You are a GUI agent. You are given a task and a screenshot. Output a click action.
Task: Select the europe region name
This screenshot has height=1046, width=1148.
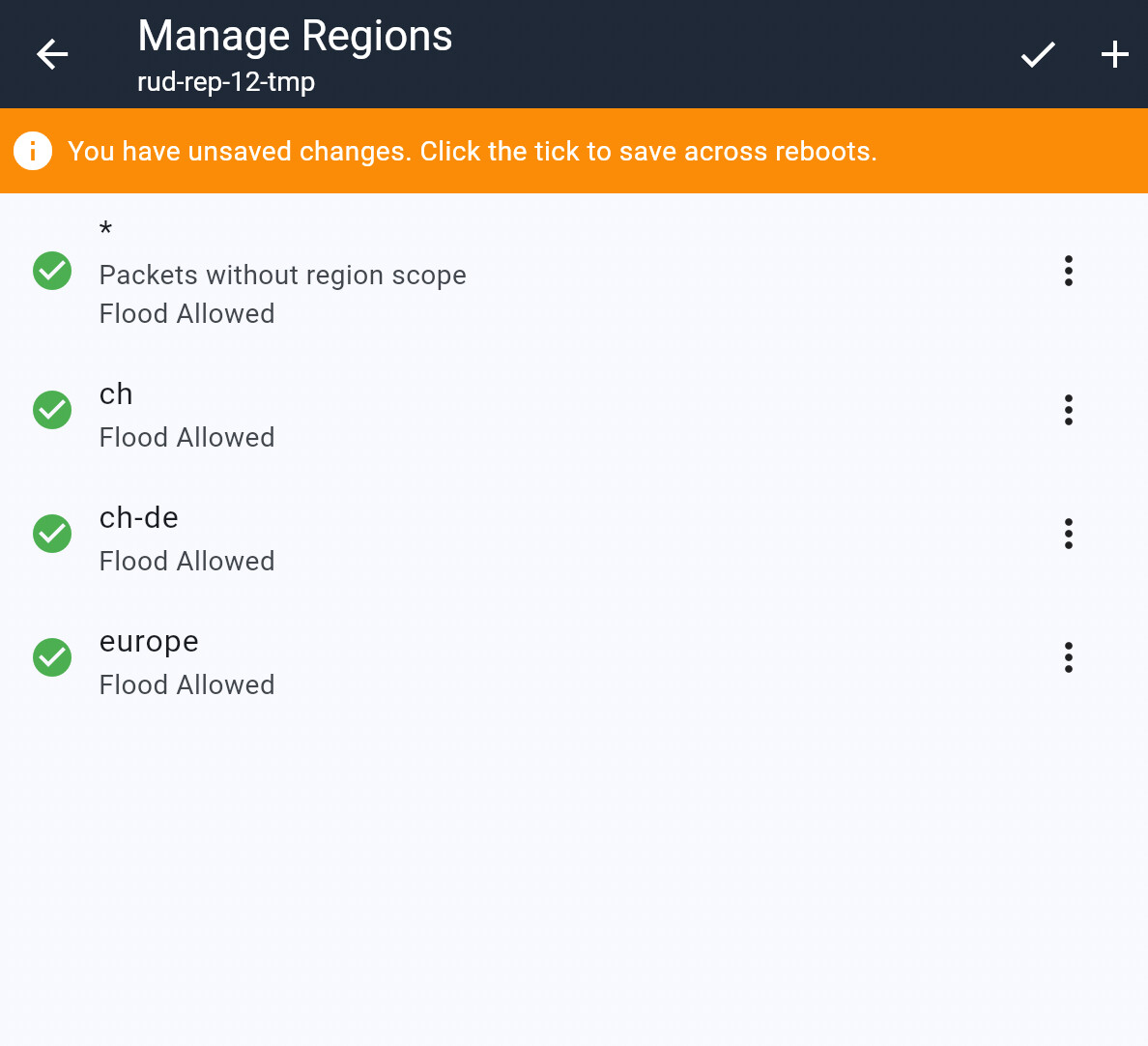coord(149,642)
